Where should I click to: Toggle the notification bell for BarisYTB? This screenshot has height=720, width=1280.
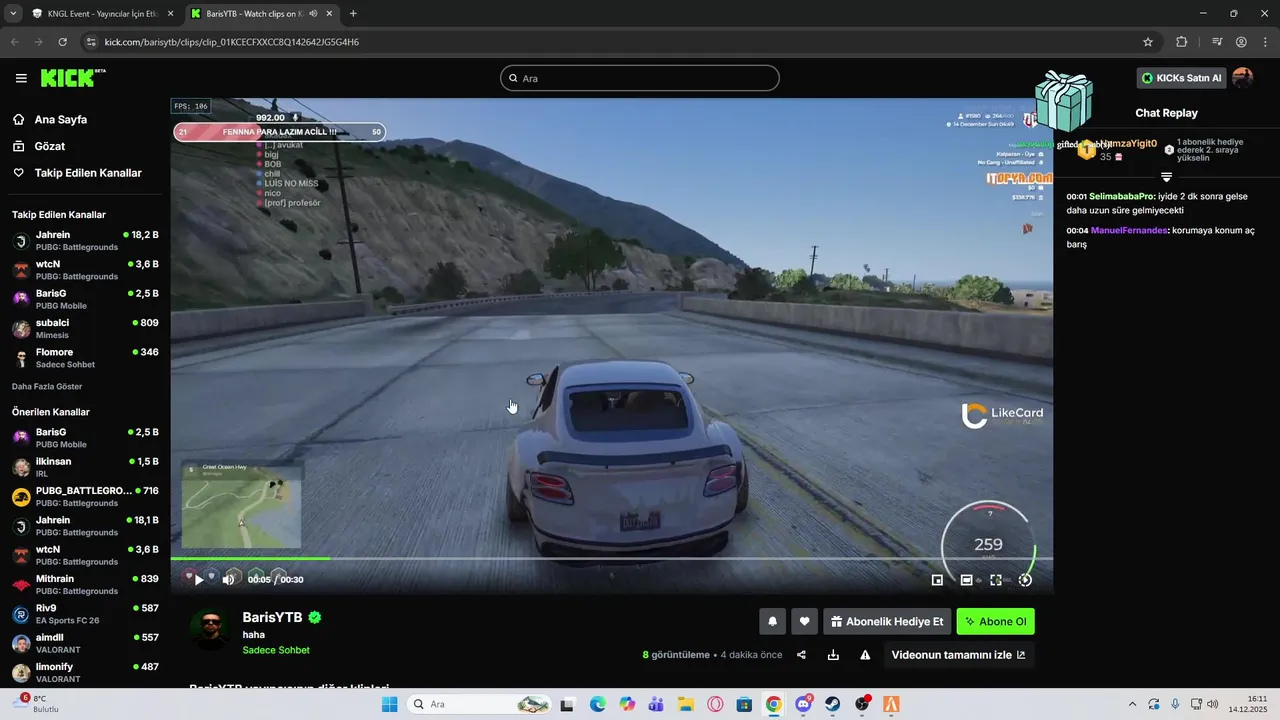772,621
